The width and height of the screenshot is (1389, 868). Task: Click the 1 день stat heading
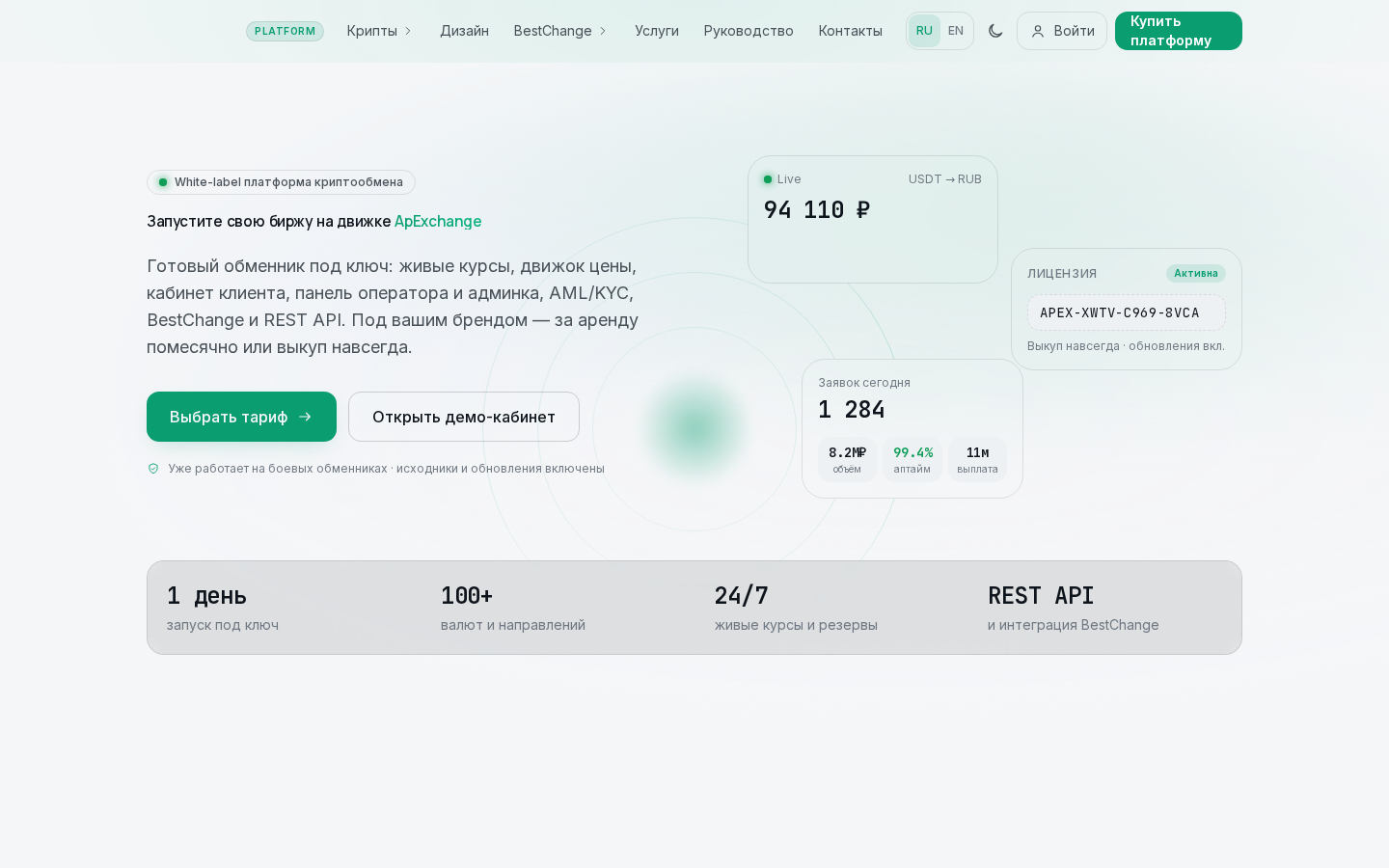(206, 595)
